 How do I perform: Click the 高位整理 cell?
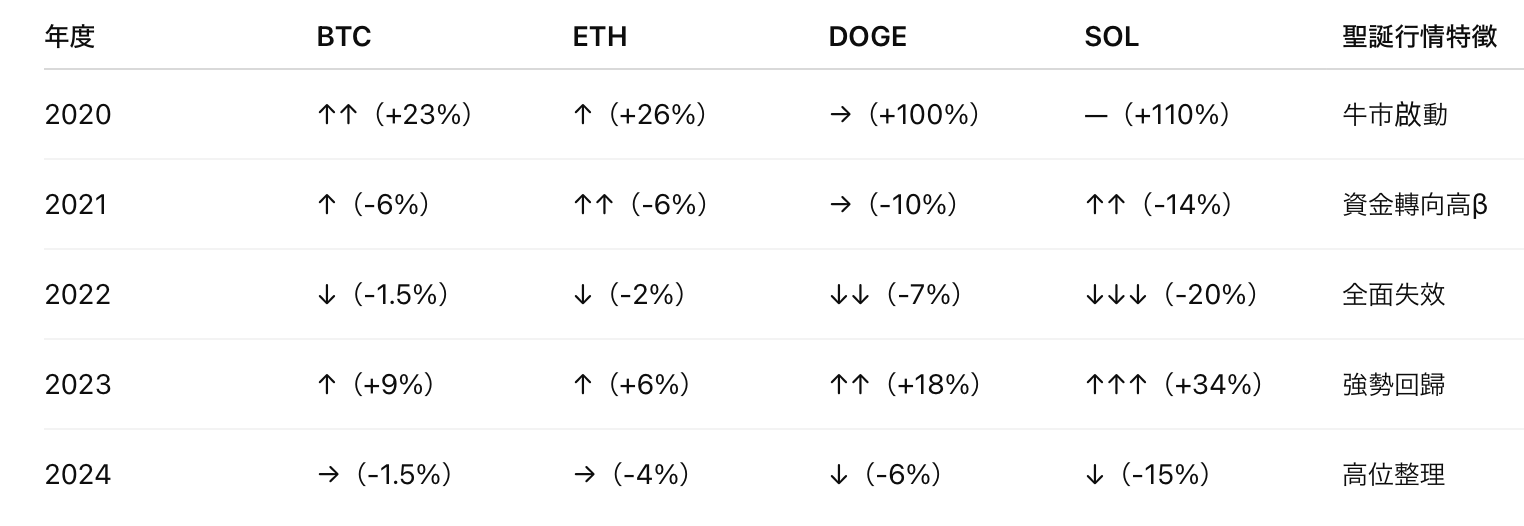point(1393,475)
